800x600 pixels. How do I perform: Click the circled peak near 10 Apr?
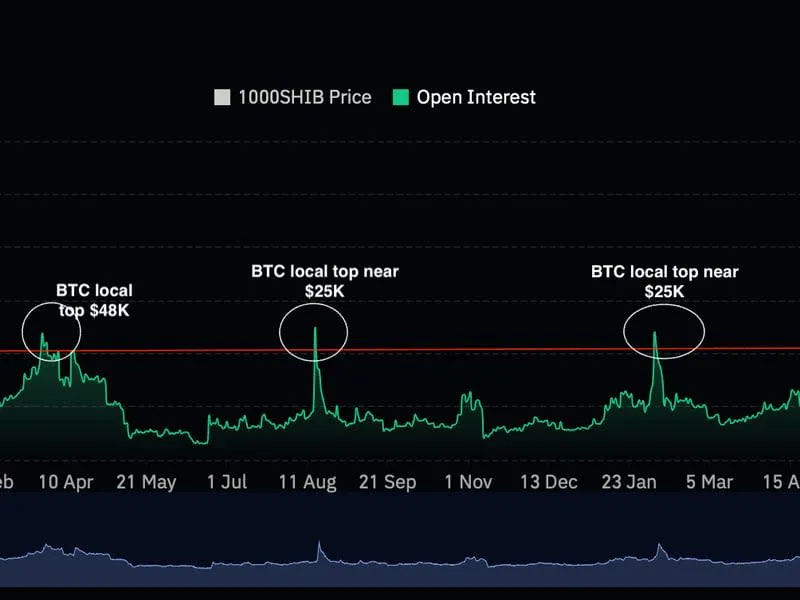tap(52, 333)
